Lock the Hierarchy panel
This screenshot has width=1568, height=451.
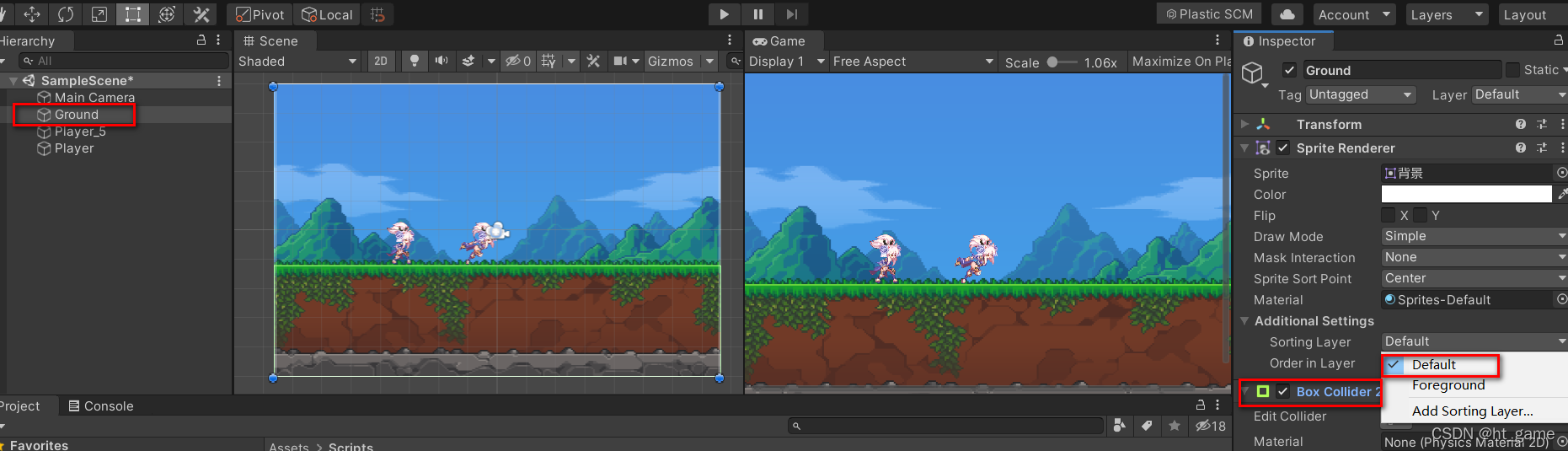(x=201, y=40)
